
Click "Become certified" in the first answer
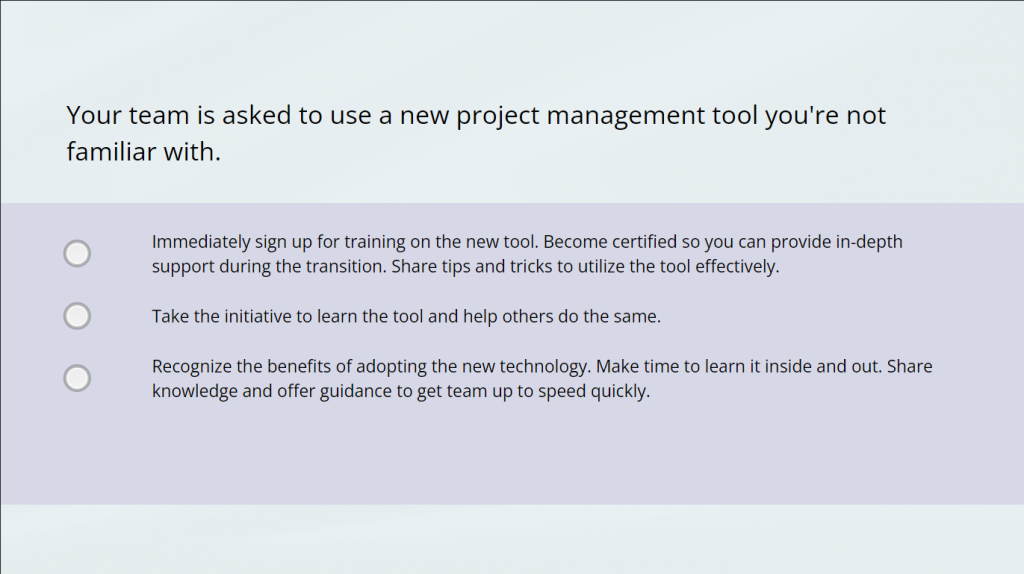[609, 242]
